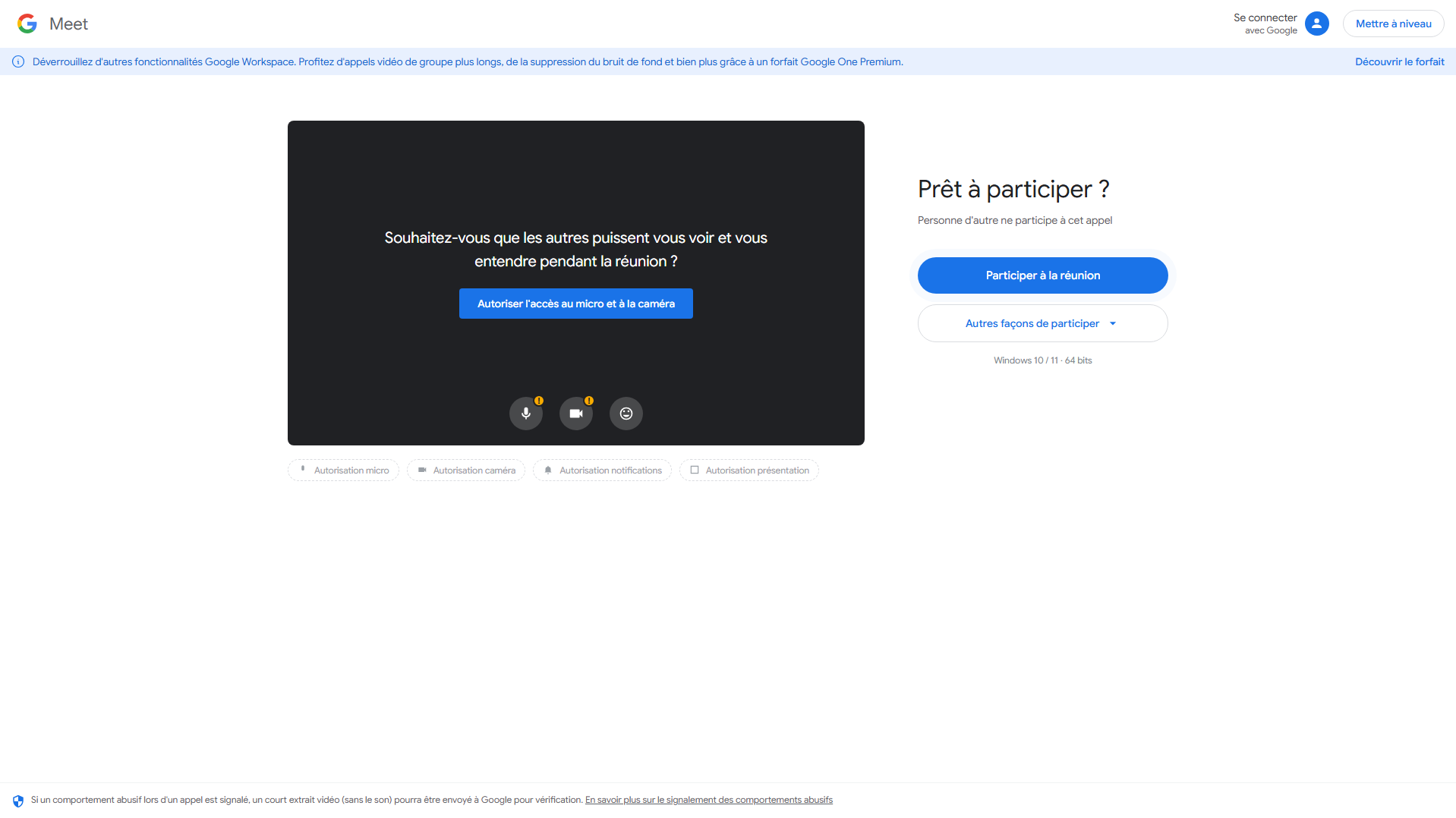The height and width of the screenshot is (818, 1456).
Task: Select the Autorisation notifications chip
Action: click(x=602, y=470)
